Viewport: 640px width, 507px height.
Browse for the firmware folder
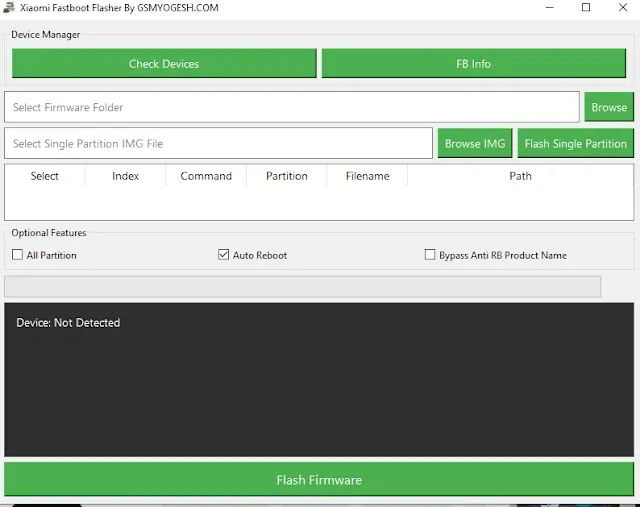click(609, 107)
